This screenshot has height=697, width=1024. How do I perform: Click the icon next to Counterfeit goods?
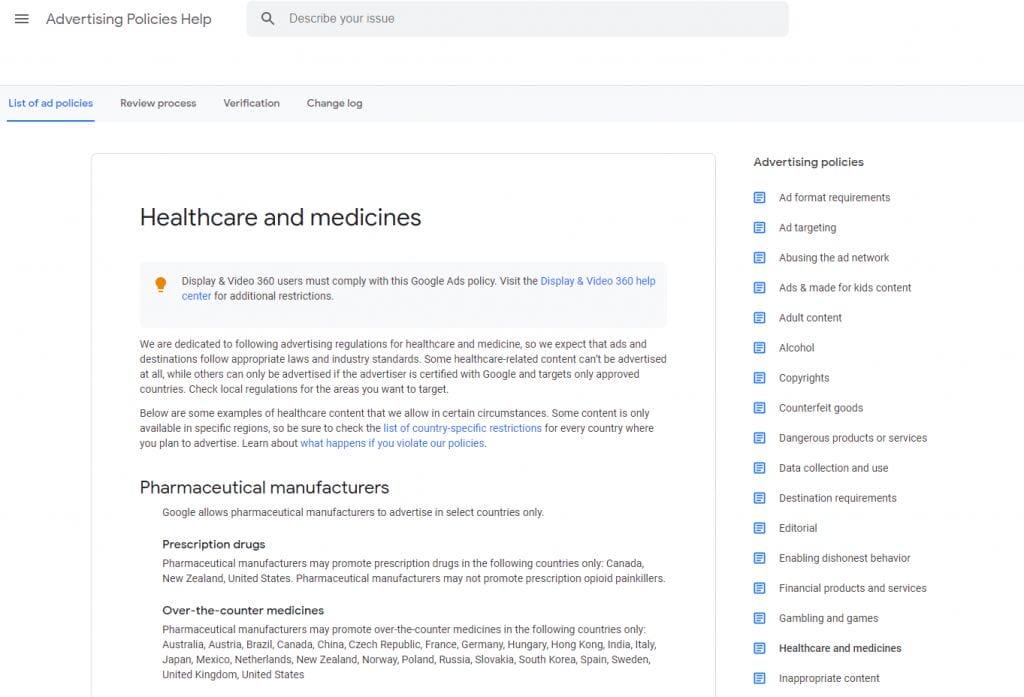761,407
